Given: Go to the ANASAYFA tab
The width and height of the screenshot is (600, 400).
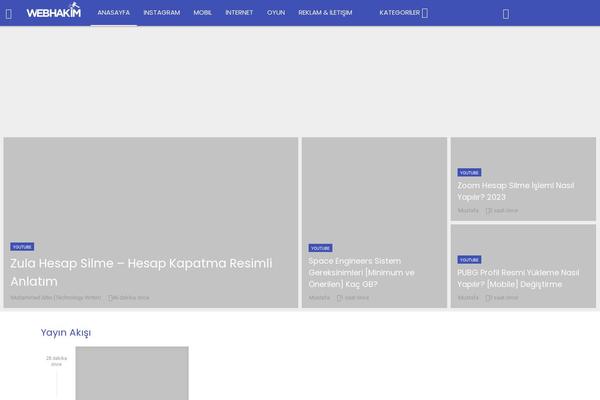Looking at the screenshot, I should 114,13.
